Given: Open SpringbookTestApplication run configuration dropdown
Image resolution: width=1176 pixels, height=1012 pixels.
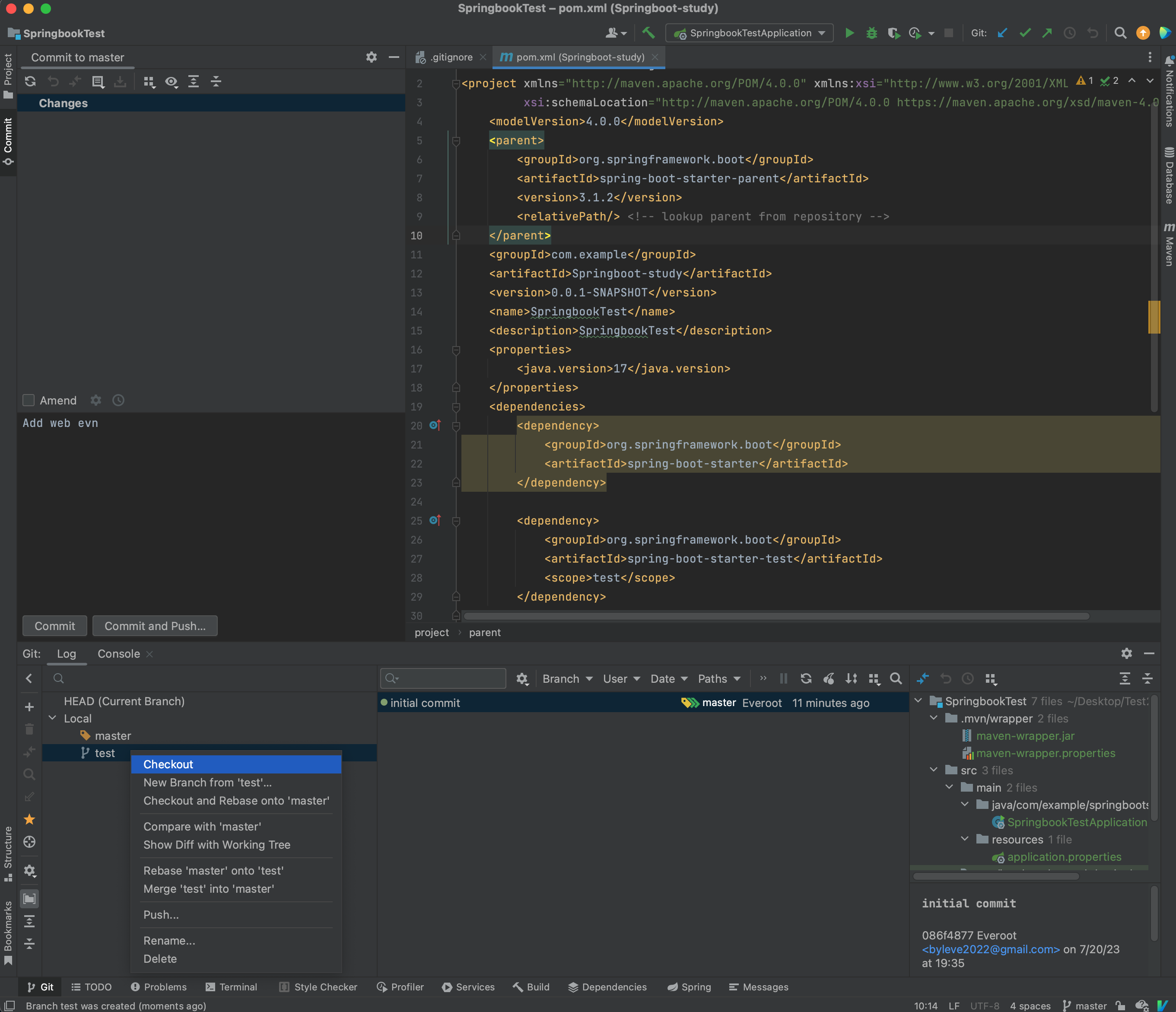Looking at the screenshot, I should [749, 33].
